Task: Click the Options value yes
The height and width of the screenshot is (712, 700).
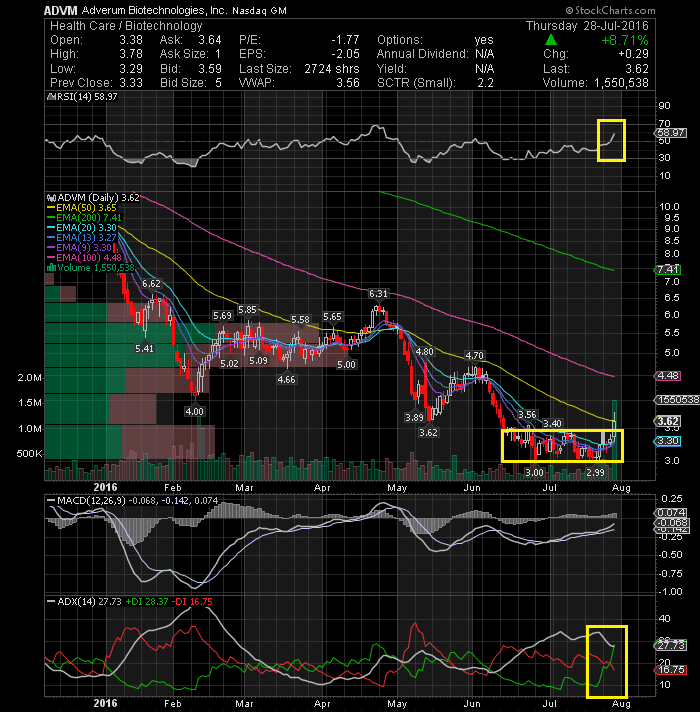Action: point(484,40)
